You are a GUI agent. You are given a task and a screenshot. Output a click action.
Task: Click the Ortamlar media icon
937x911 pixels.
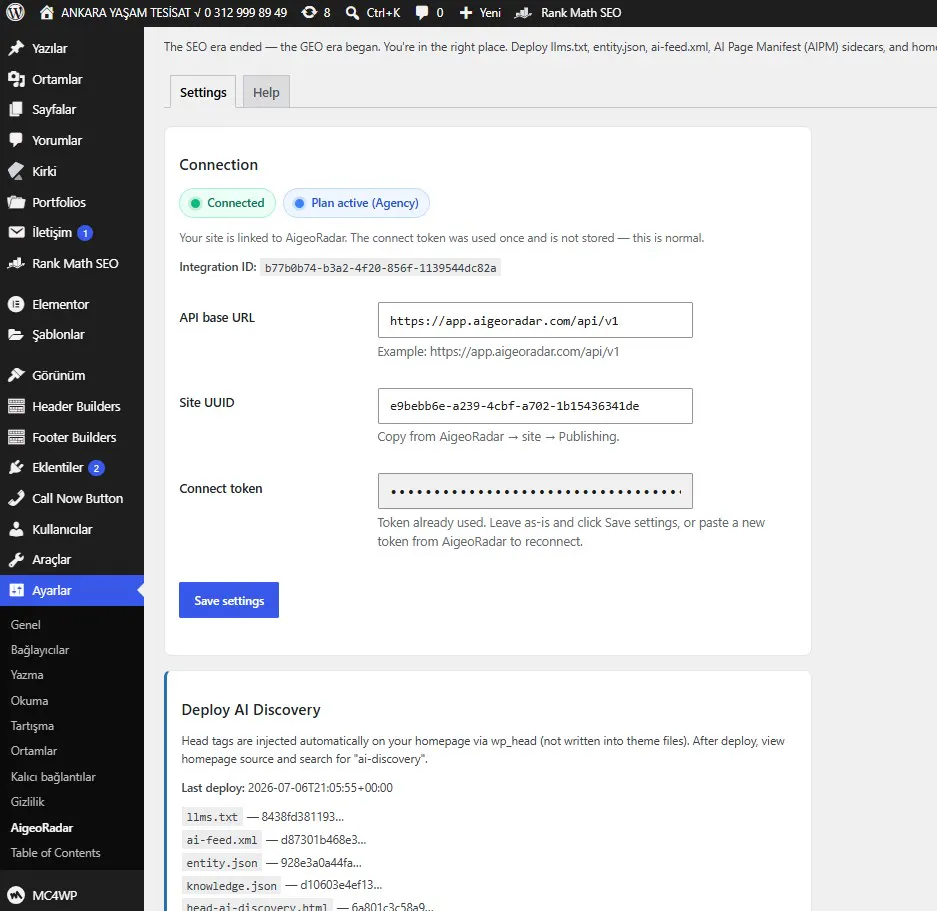(16, 79)
